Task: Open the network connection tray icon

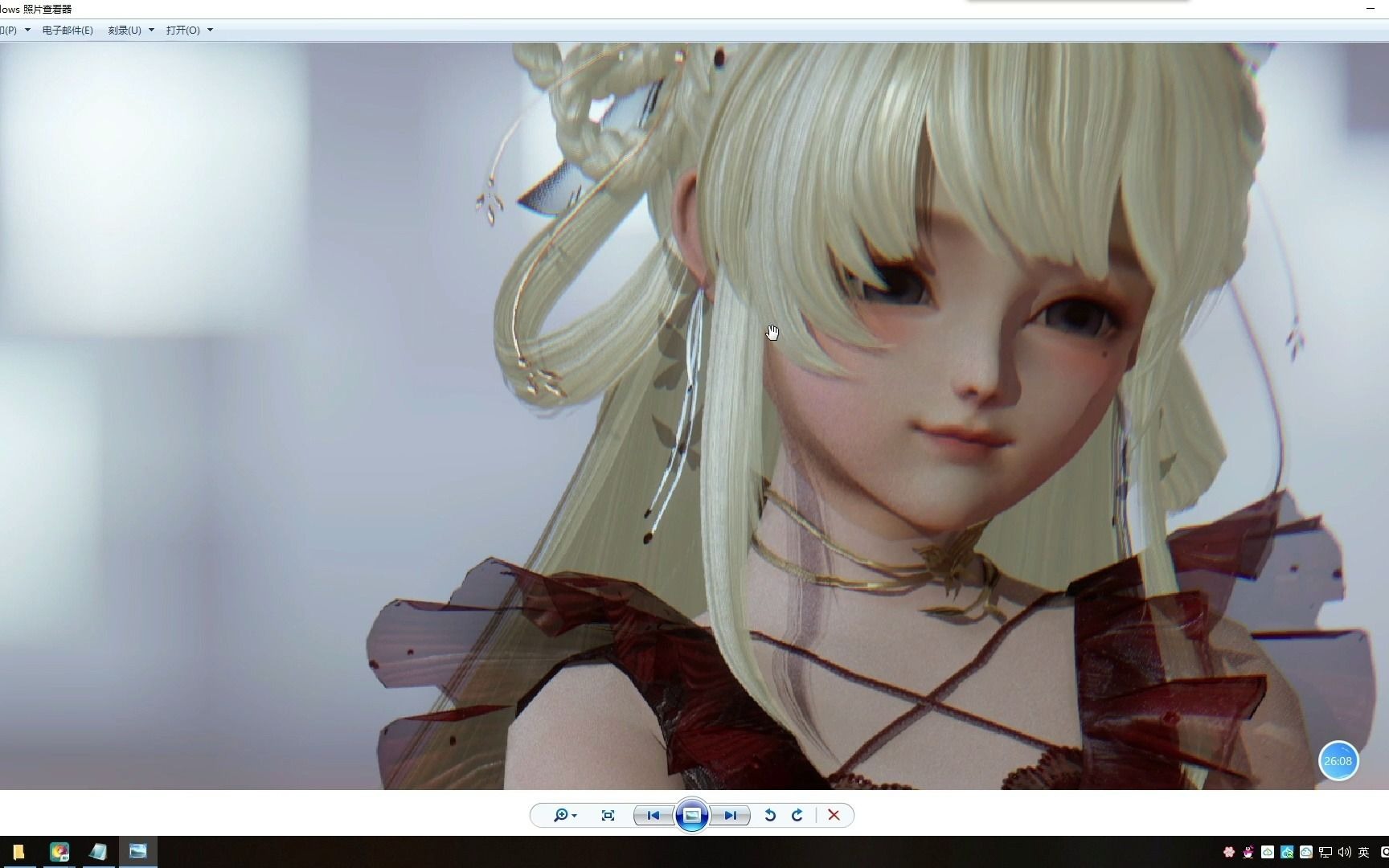Action: point(1325,852)
